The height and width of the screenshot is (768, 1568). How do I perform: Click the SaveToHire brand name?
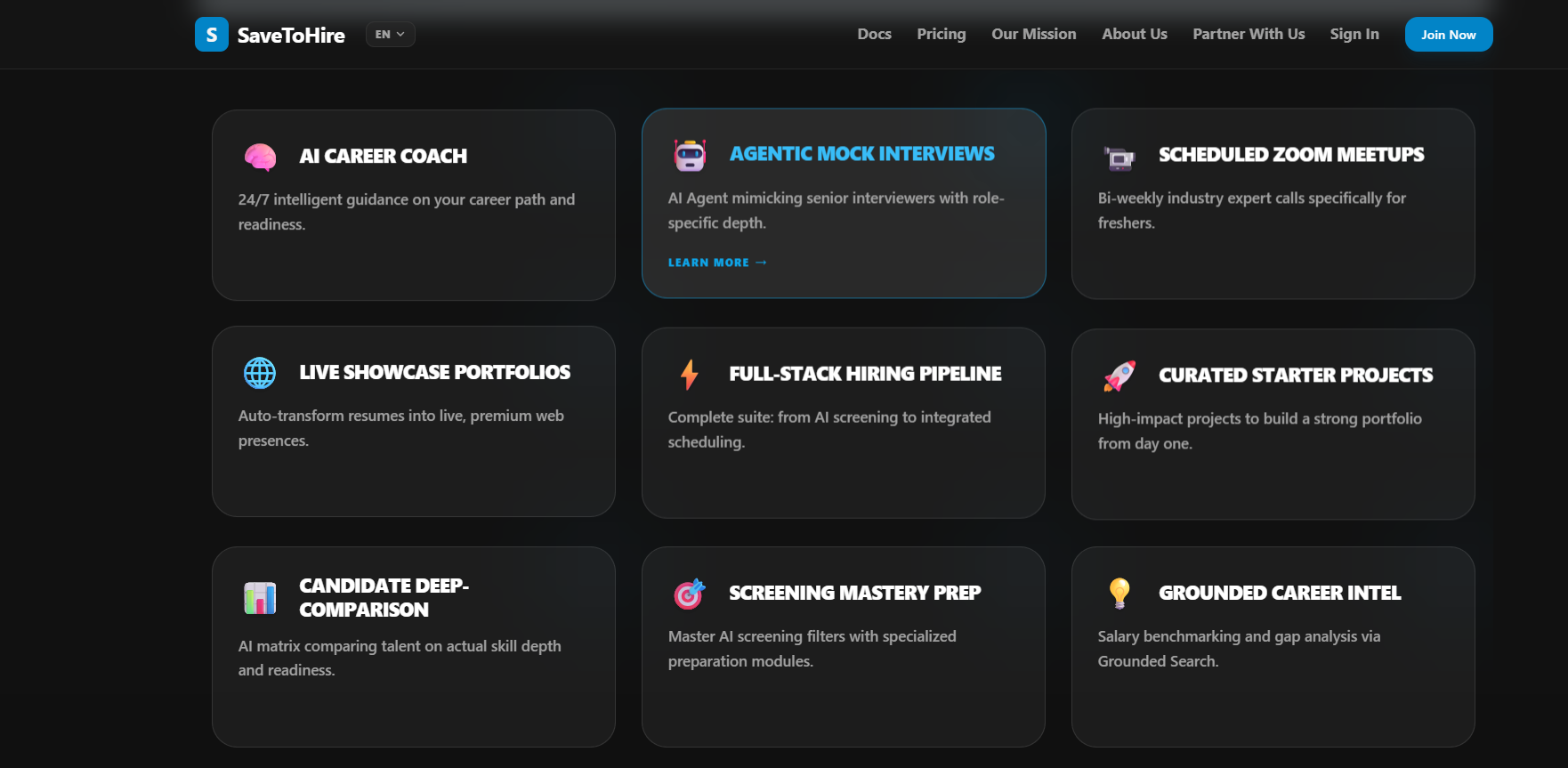click(291, 36)
